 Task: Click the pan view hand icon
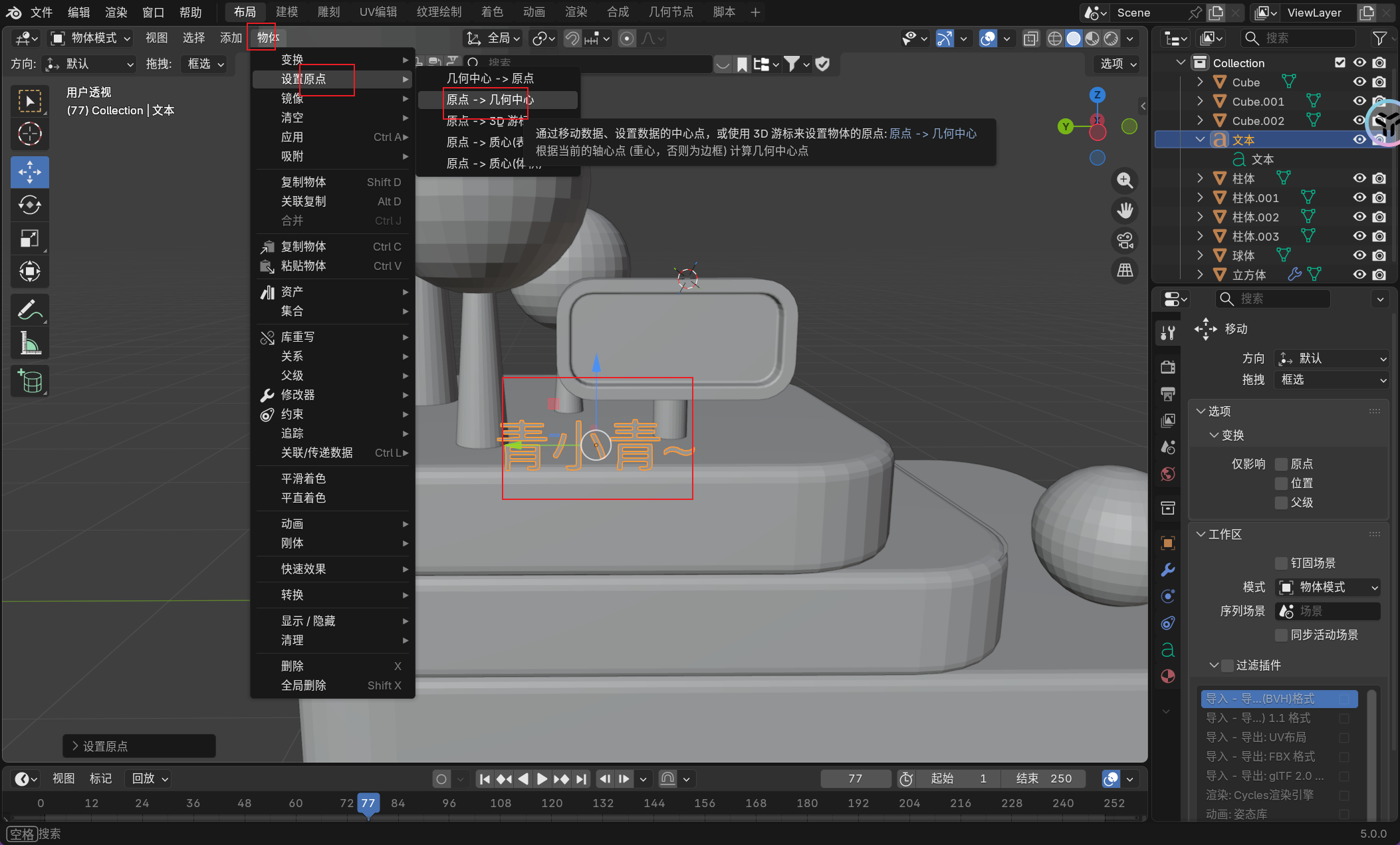pos(1125,211)
